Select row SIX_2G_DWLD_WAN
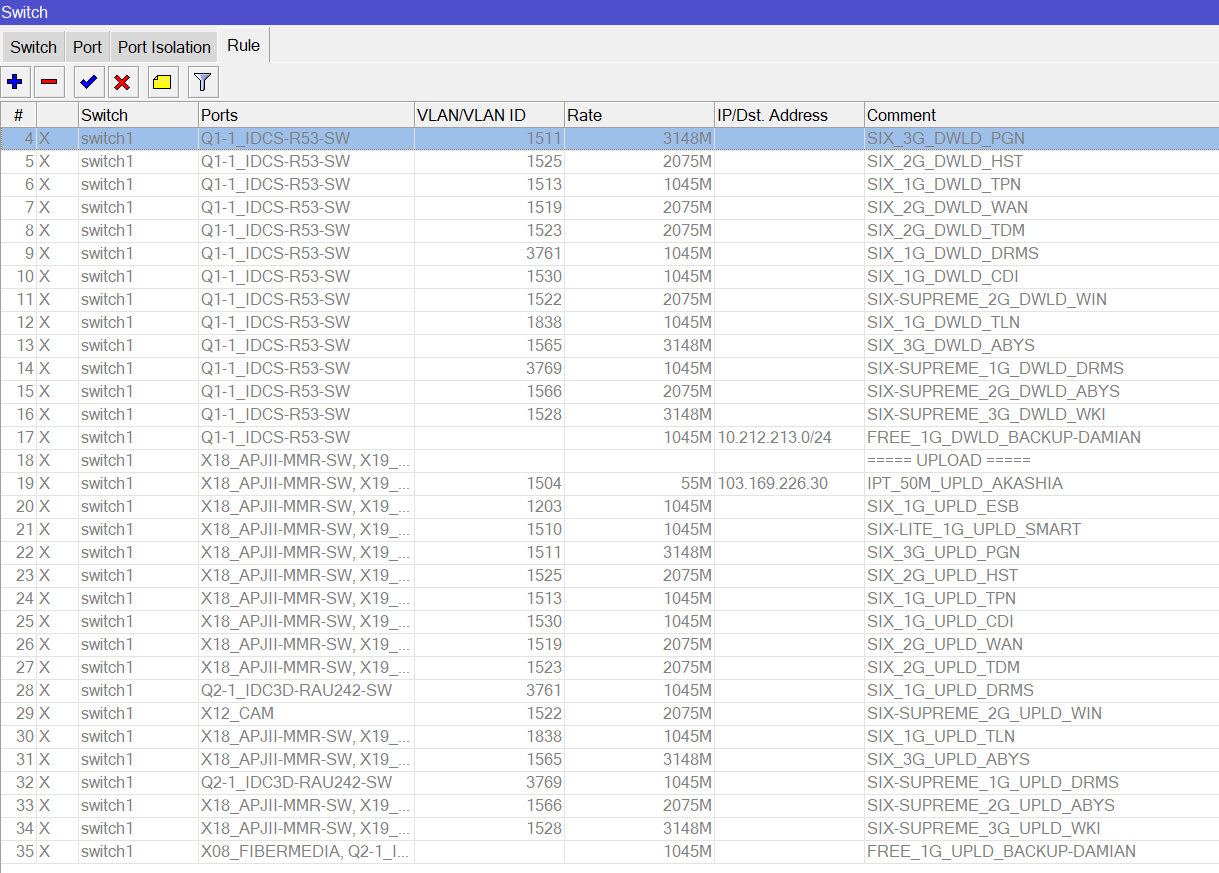The width and height of the screenshot is (1219, 873). (609, 207)
